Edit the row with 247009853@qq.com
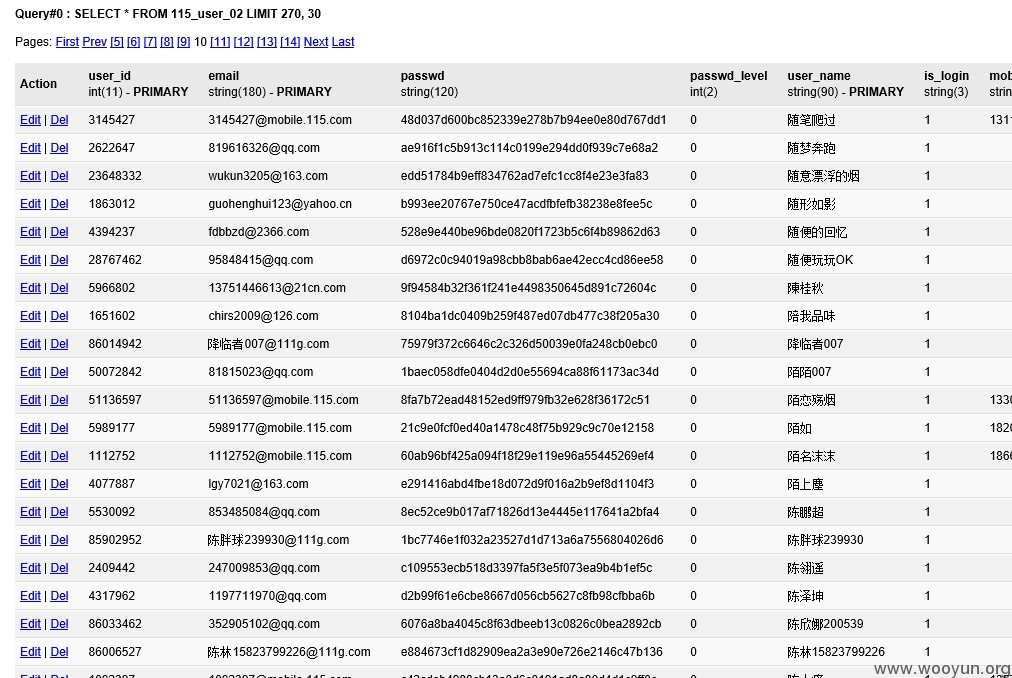 click(30, 568)
